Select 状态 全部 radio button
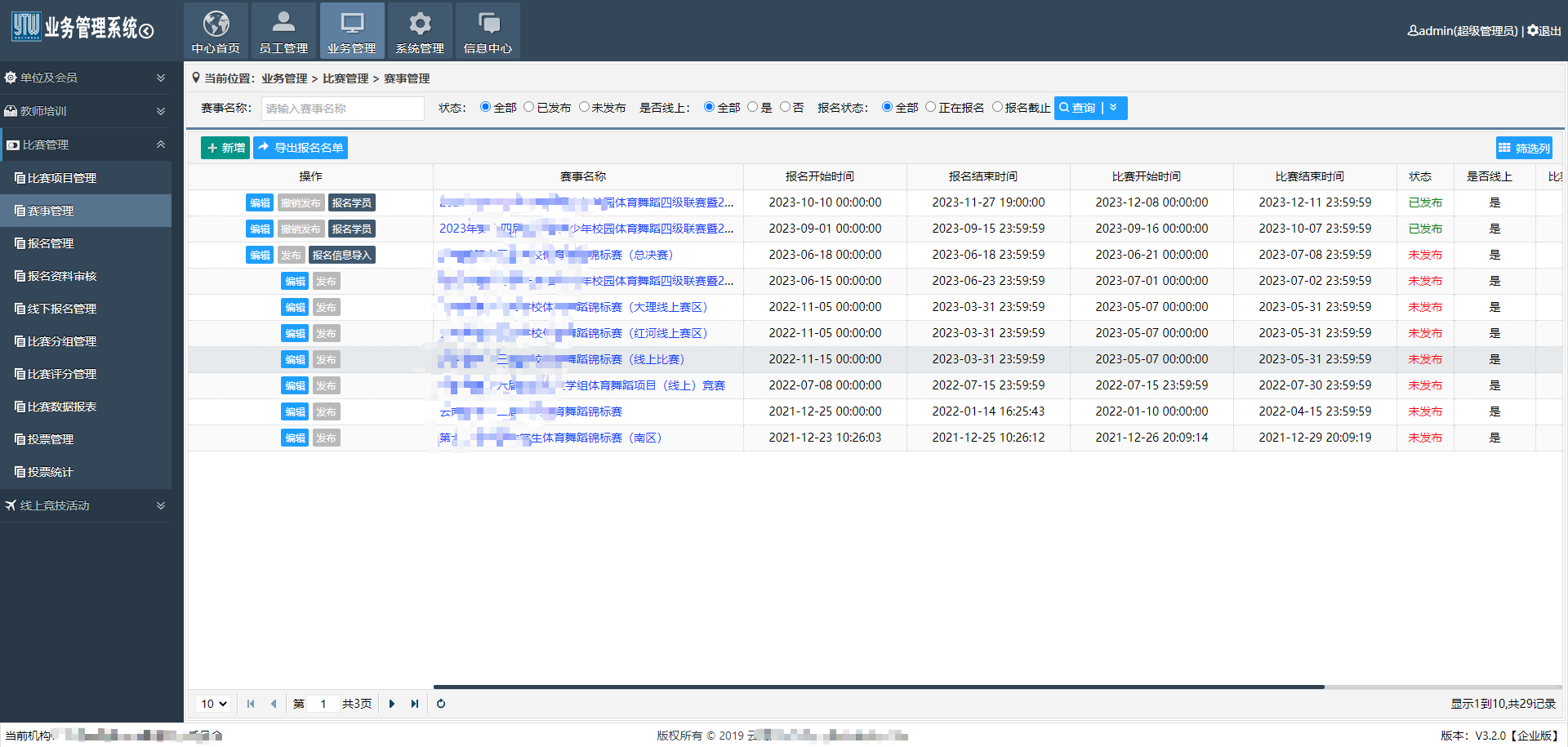This screenshot has width=1568, height=747. point(485,107)
